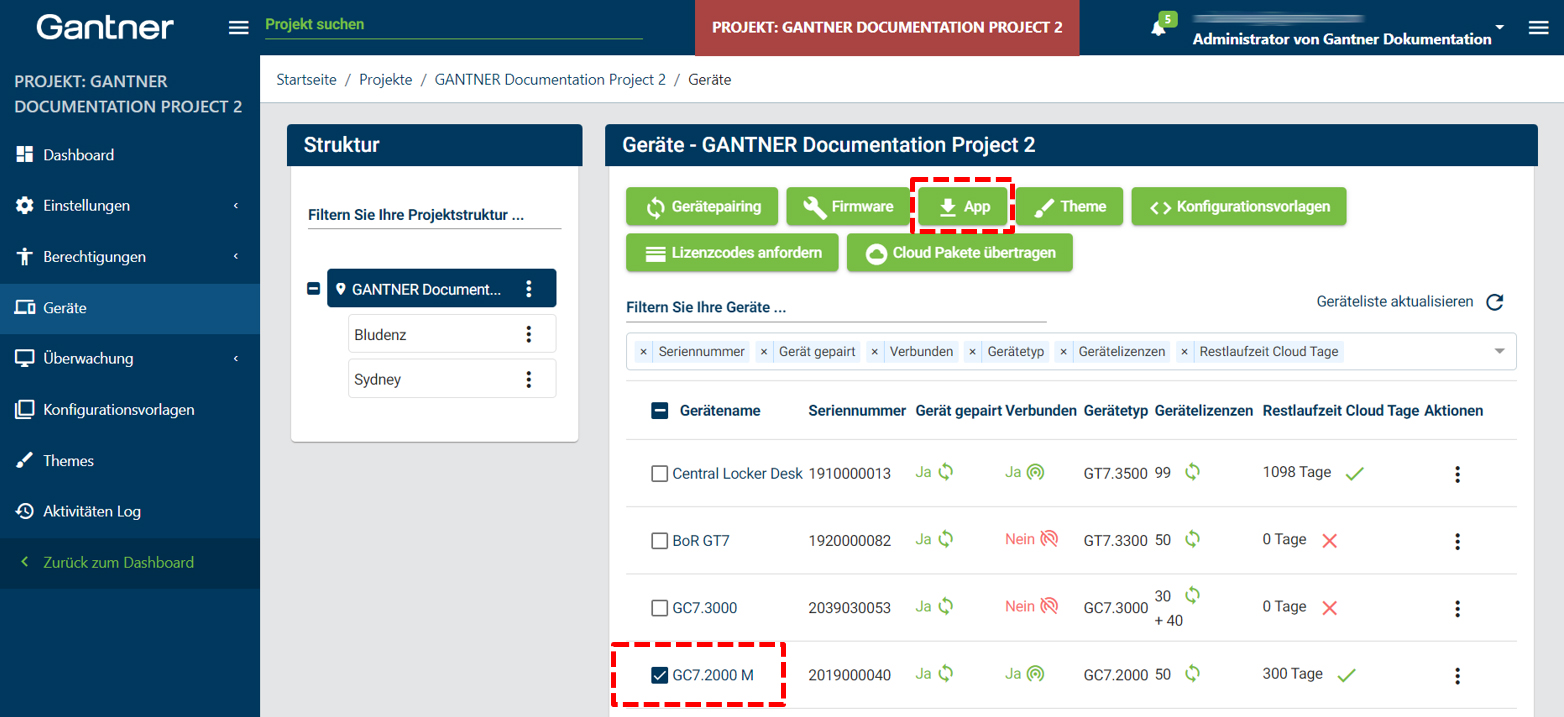The width and height of the screenshot is (1564, 717).
Task: Click pairing sync icon in the GC7.3000 row
Action: click(x=945, y=606)
